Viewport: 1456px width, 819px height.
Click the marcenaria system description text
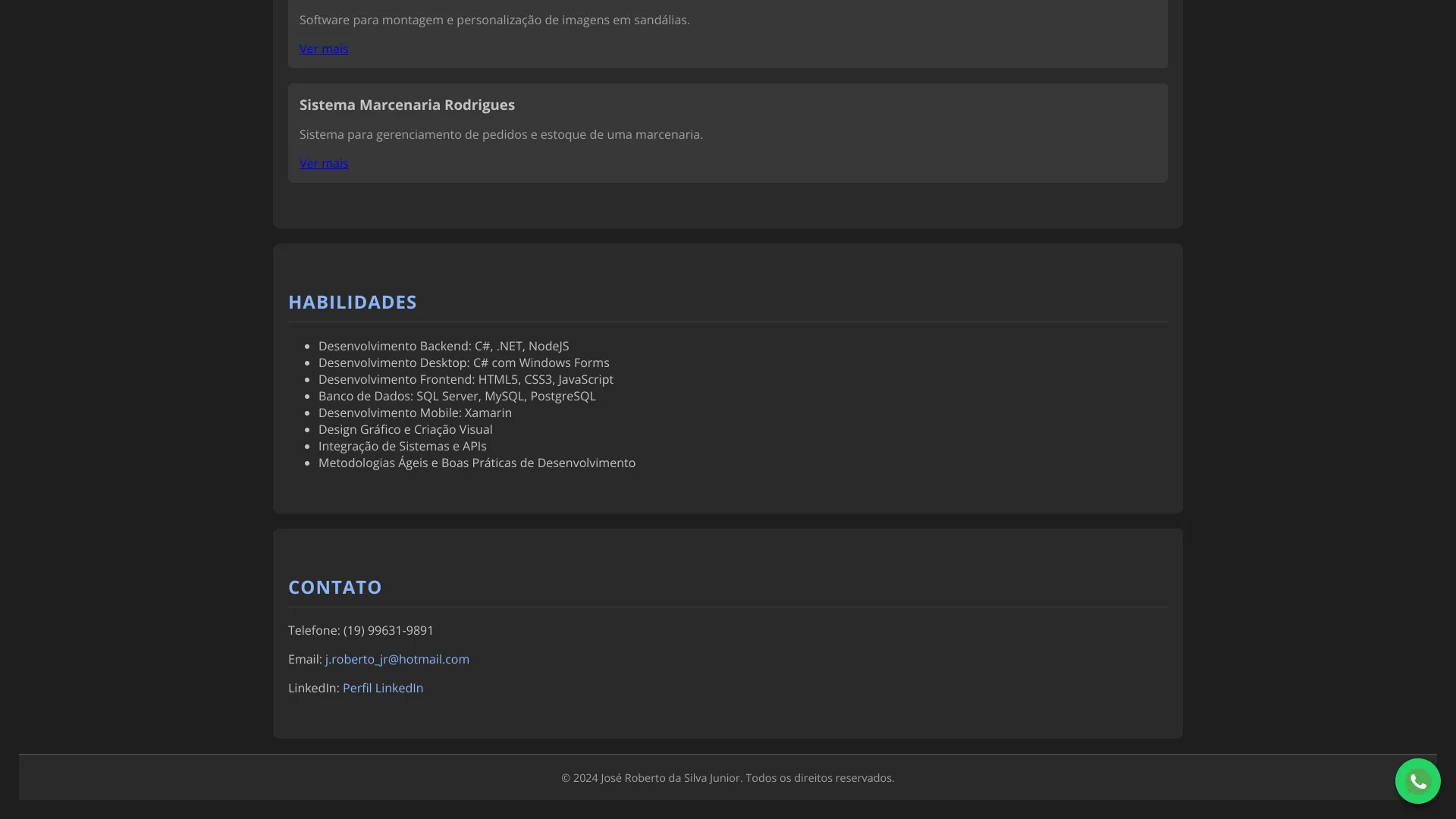[x=501, y=134]
